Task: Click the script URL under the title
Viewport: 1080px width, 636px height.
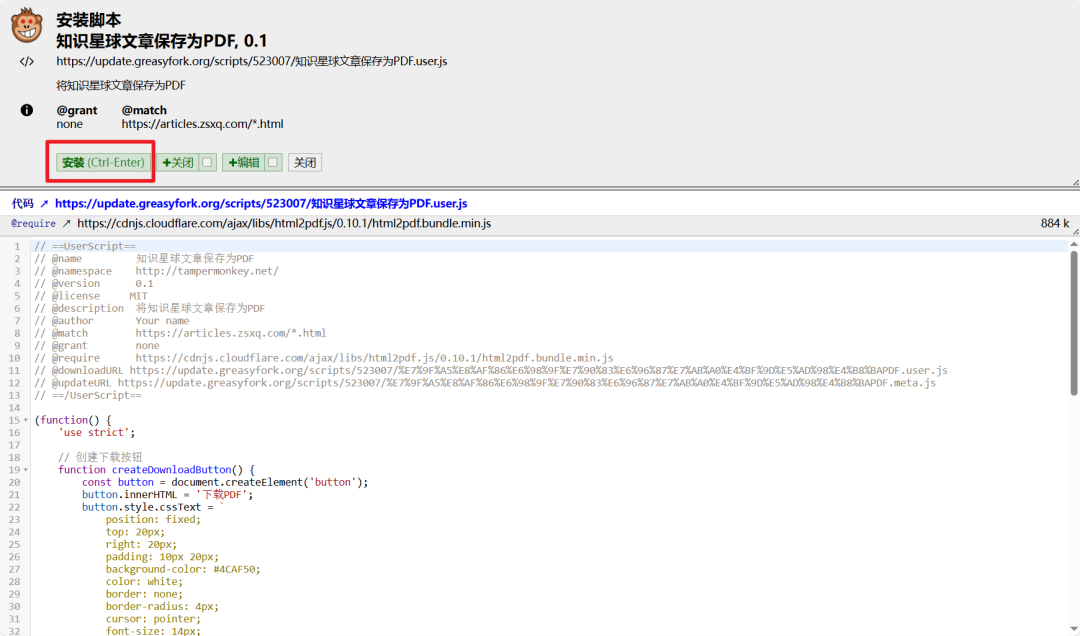Action: tap(251, 61)
